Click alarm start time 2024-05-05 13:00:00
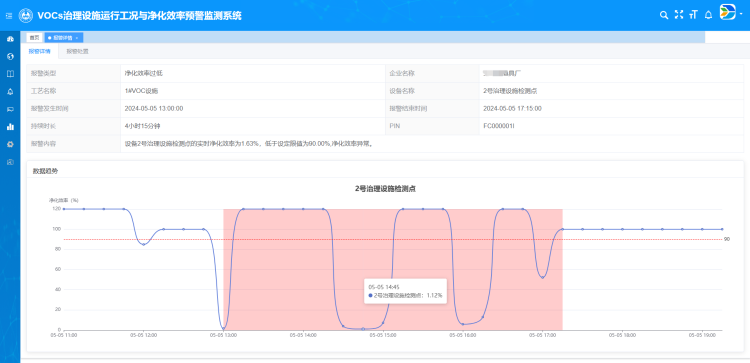The image size is (750, 363). click(154, 109)
